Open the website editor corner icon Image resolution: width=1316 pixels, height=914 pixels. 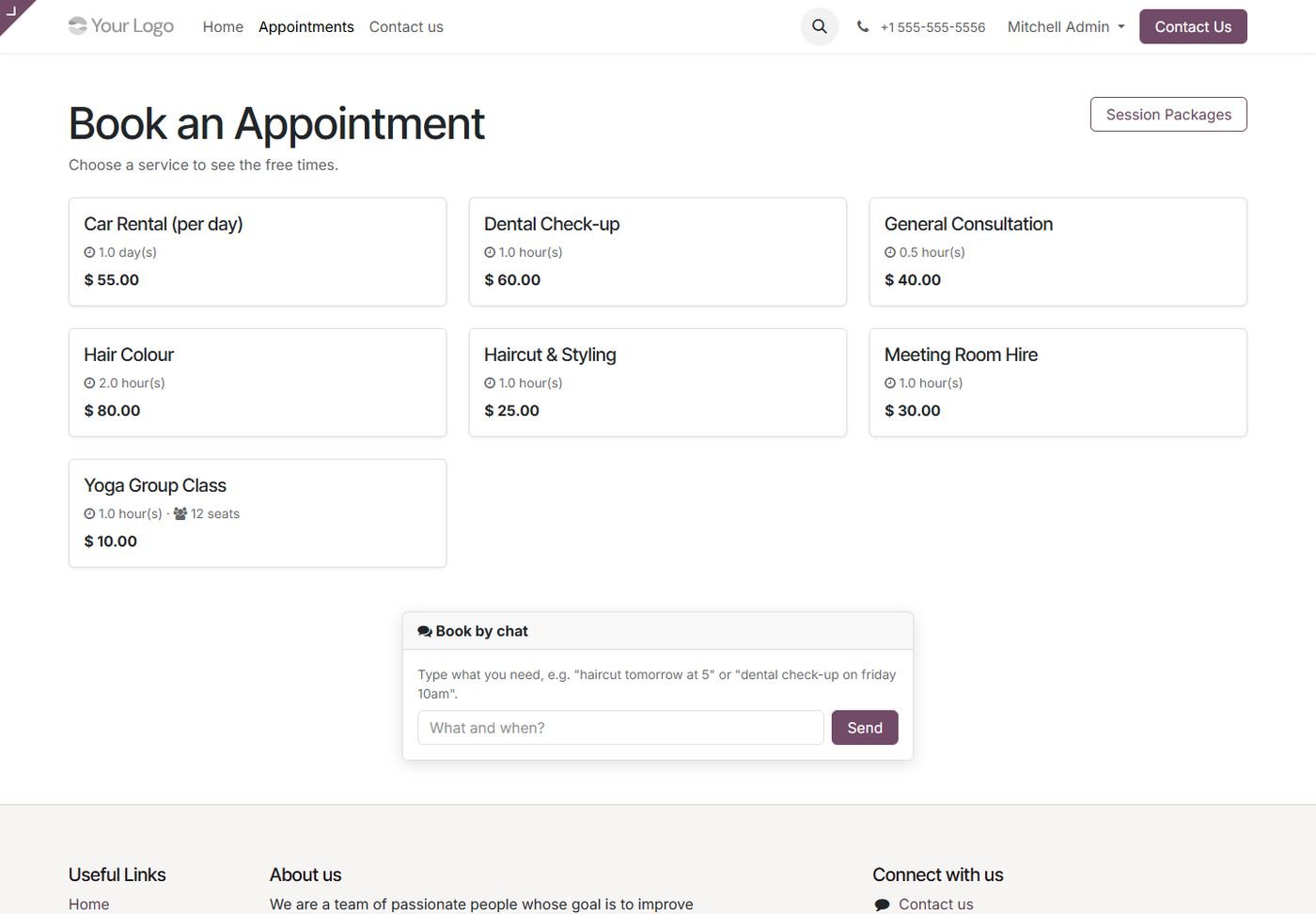pyautogui.click(x=13, y=11)
